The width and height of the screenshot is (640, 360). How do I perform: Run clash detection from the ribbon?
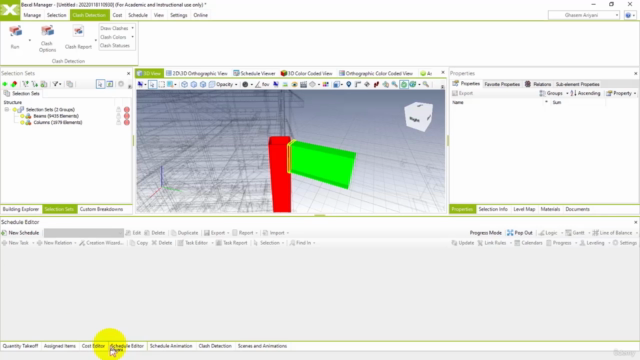point(15,37)
